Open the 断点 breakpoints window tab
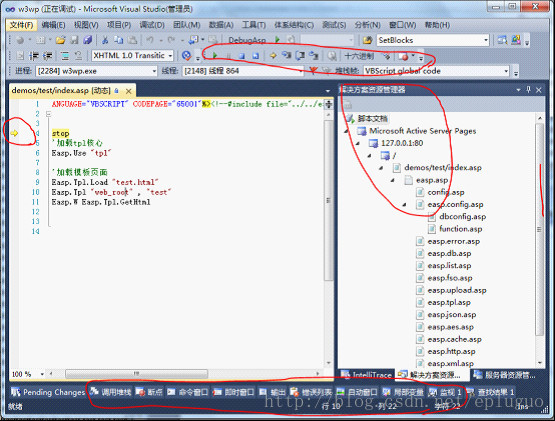The width and height of the screenshot is (555, 421). pyautogui.click(x=149, y=392)
